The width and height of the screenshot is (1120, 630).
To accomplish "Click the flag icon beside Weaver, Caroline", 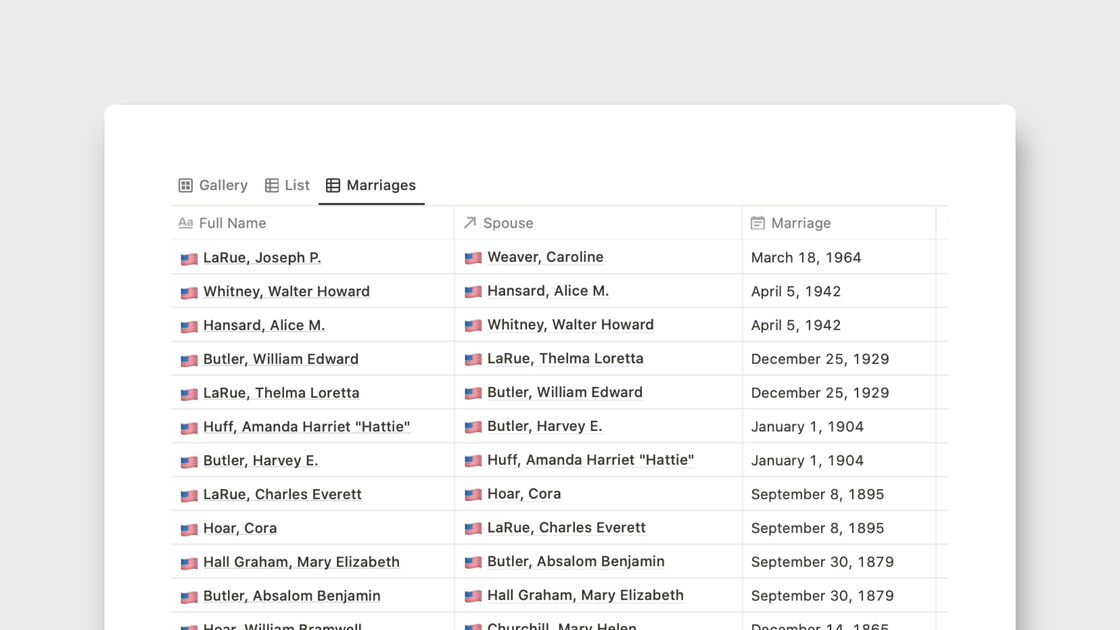I will [x=473, y=258].
